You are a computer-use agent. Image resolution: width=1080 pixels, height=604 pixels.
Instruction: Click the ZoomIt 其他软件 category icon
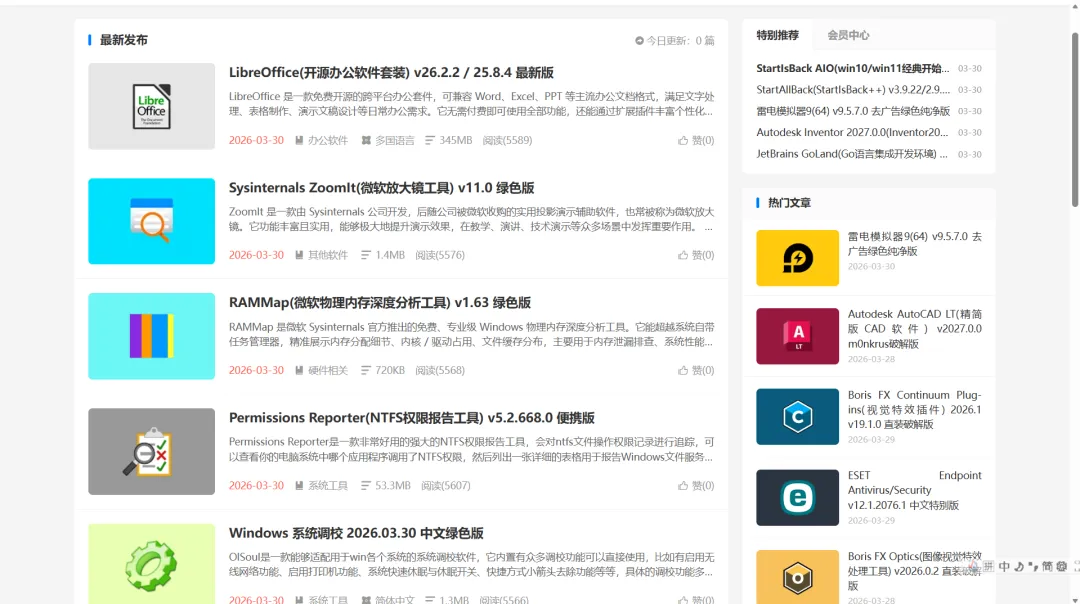click(x=299, y=255)
